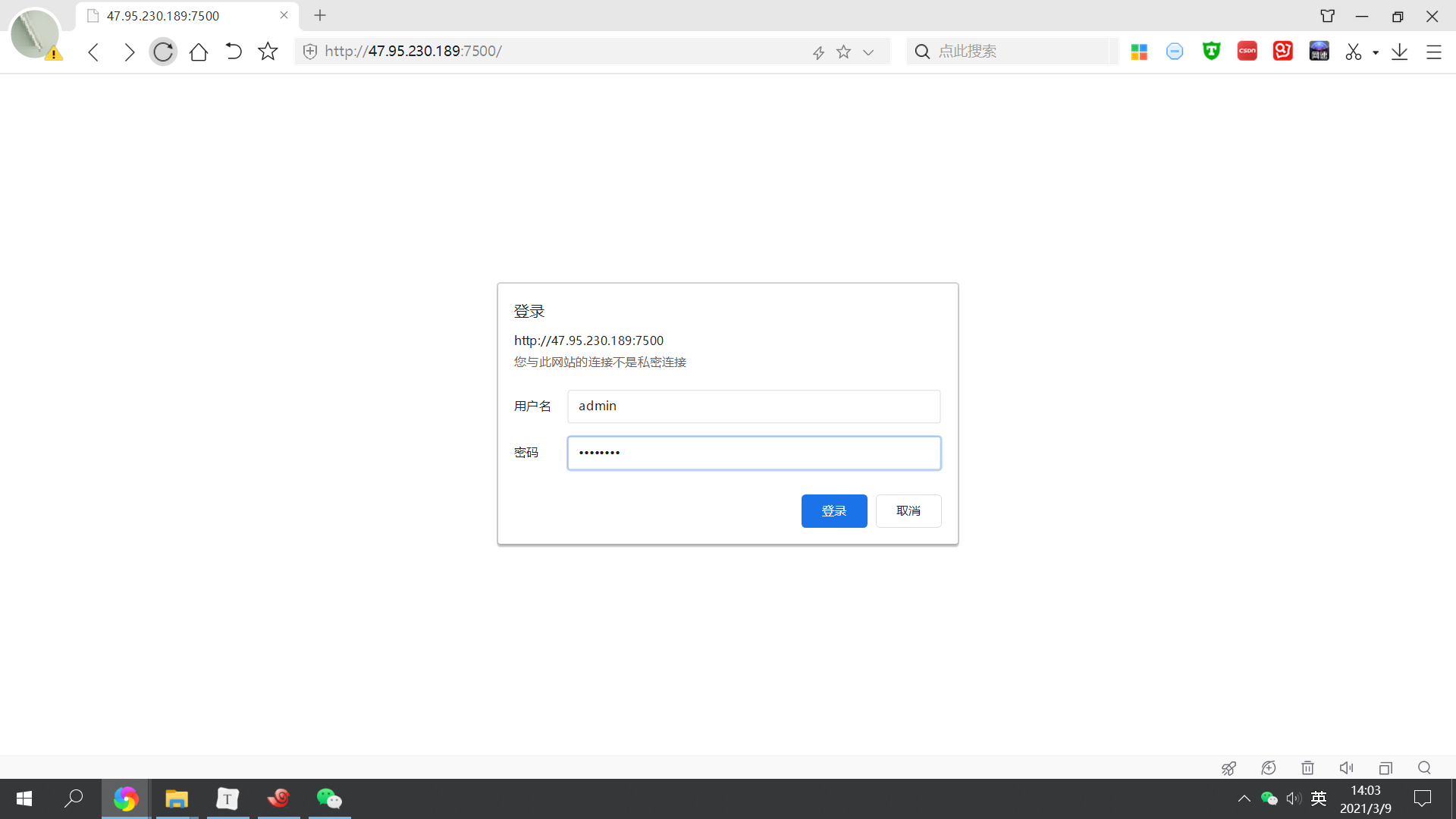Open the Tampermonkey extension shield icon
Viewport: 1456px width, 819px height.
(1210, 51)
